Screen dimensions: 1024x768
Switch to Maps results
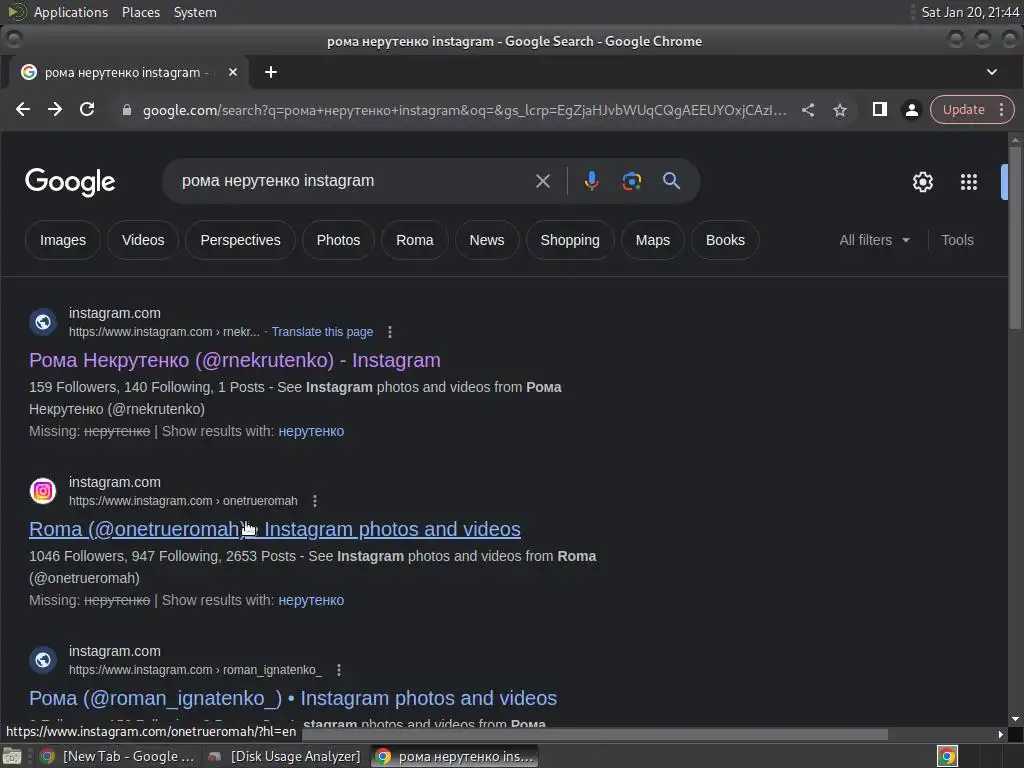coord(652,240)
